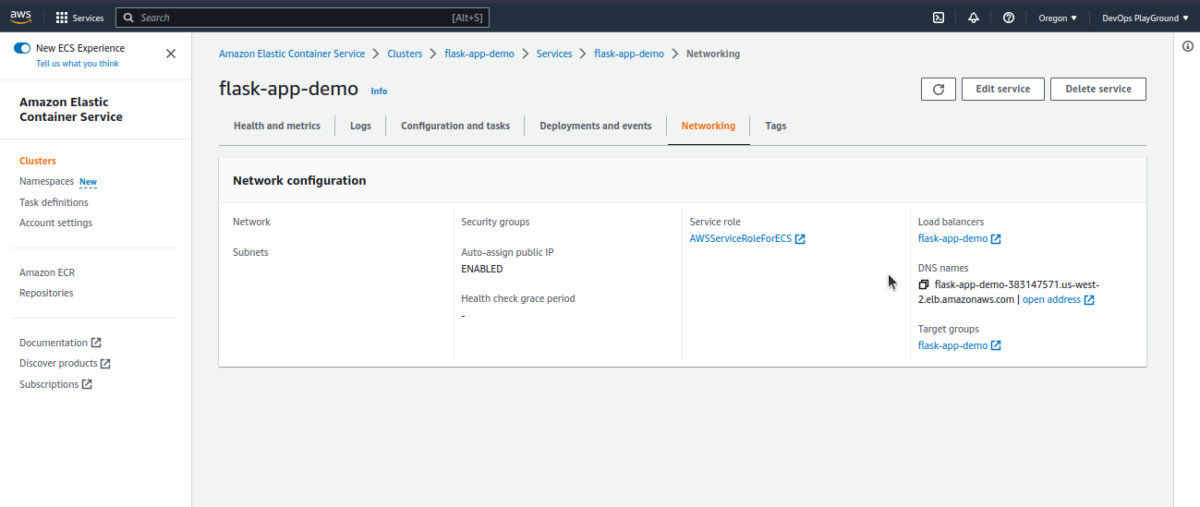Click the refresh service button
Image resolution: width=1200 pixels, height=507 pixels.
pos(938,89)
